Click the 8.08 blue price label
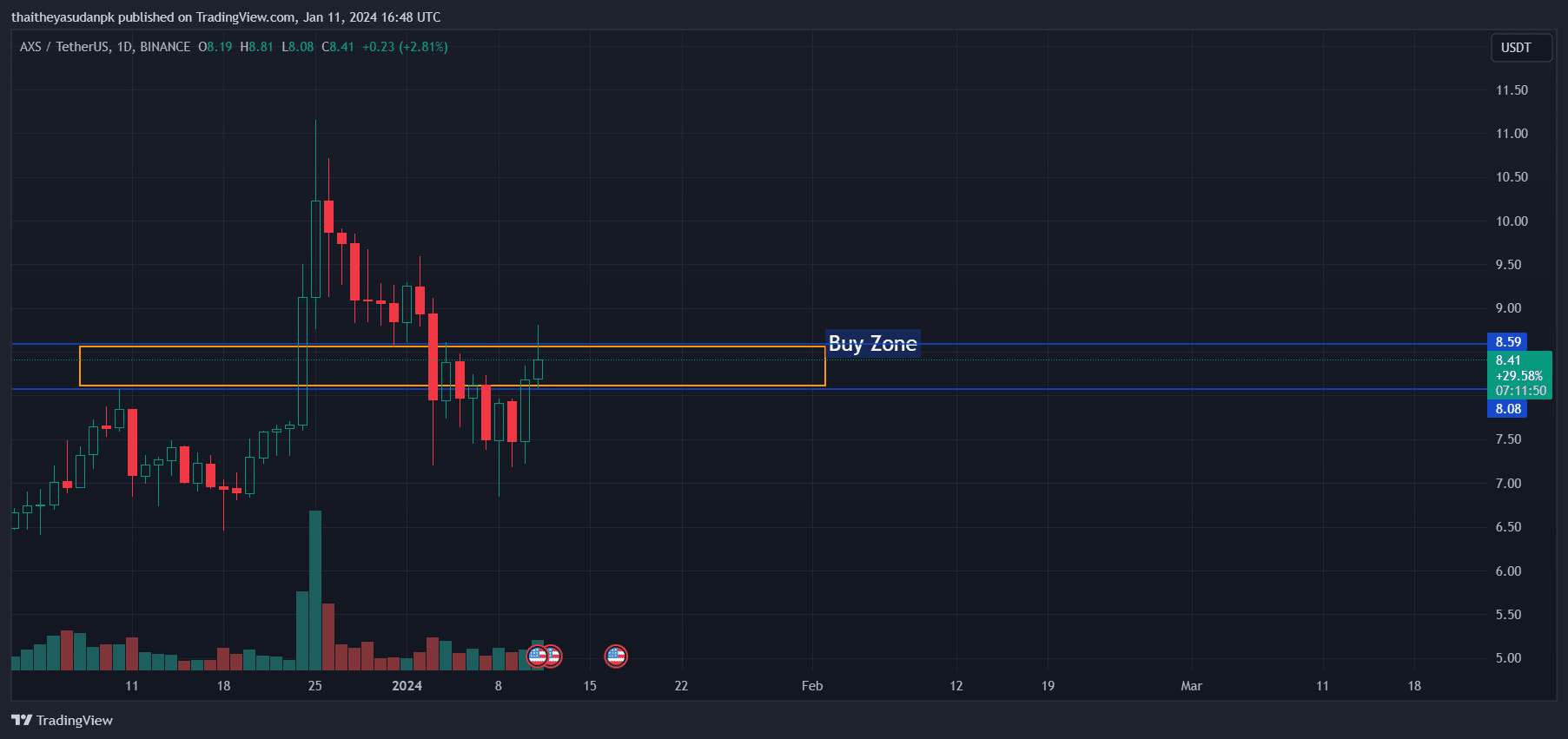The image size is (1568, 739). click(1507, 409)
